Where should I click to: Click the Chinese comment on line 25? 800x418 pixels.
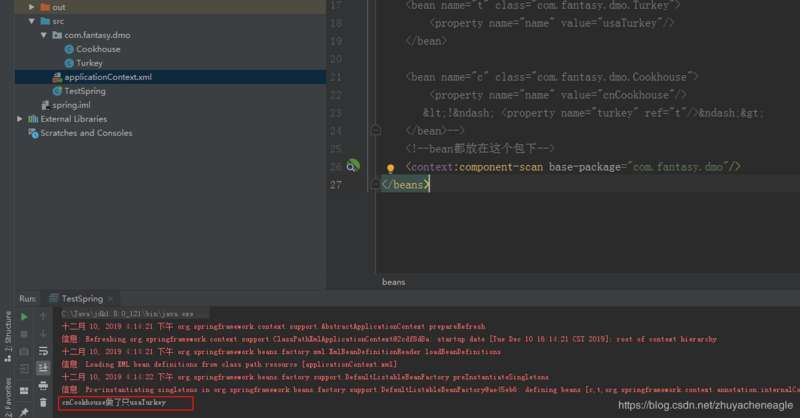[480, 149]
